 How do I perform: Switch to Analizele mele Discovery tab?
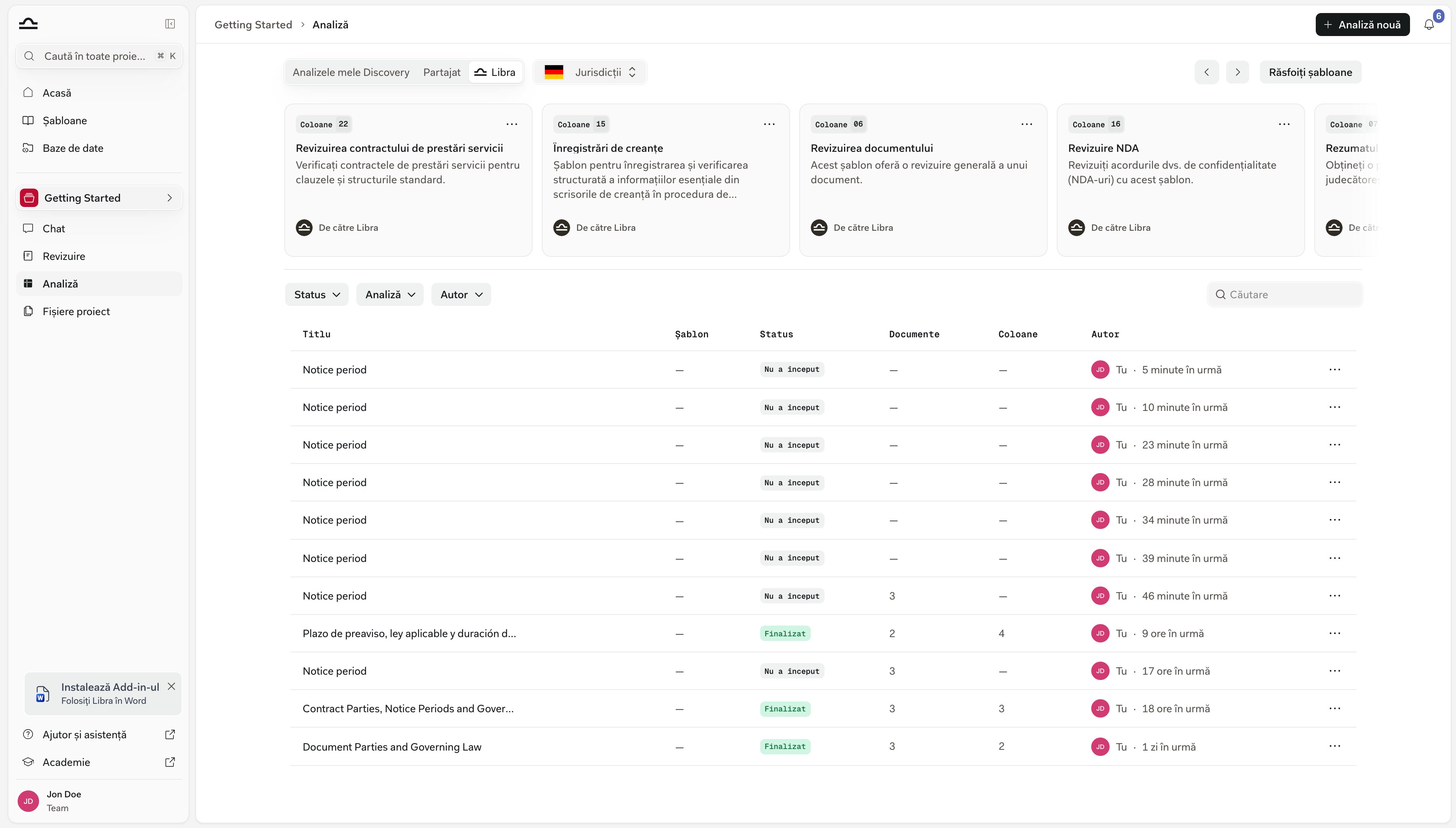351,72
